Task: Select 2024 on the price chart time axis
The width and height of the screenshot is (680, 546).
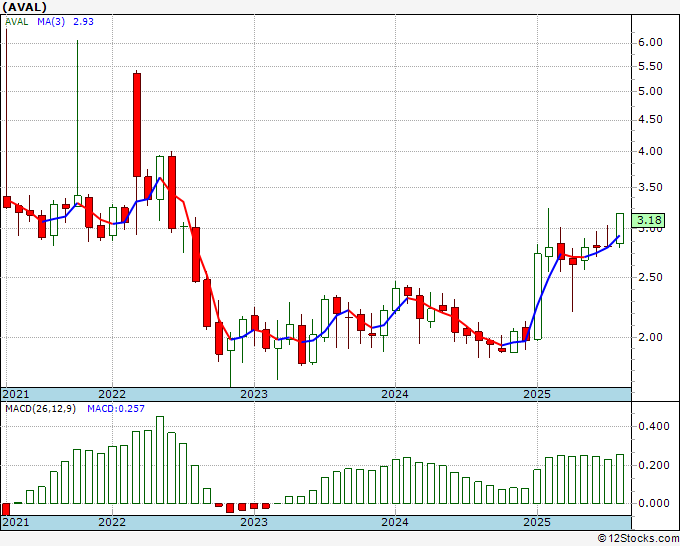Action: (395, 394)
